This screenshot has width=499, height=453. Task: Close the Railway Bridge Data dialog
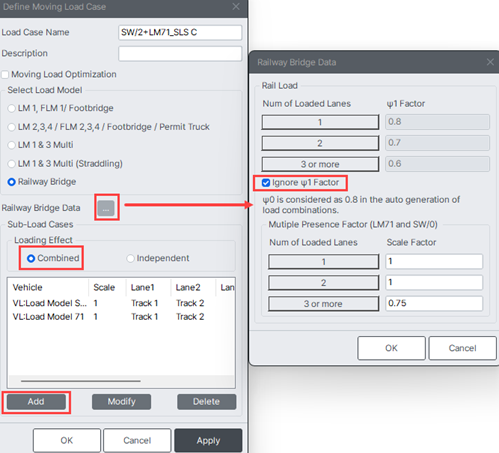click(x=490, y=62)
